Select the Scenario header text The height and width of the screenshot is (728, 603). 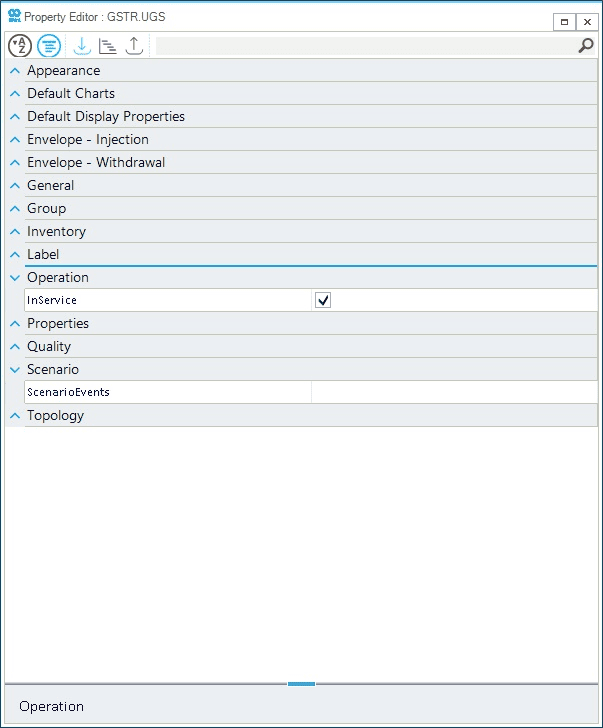pyautogui.click(x=53, y=369)
